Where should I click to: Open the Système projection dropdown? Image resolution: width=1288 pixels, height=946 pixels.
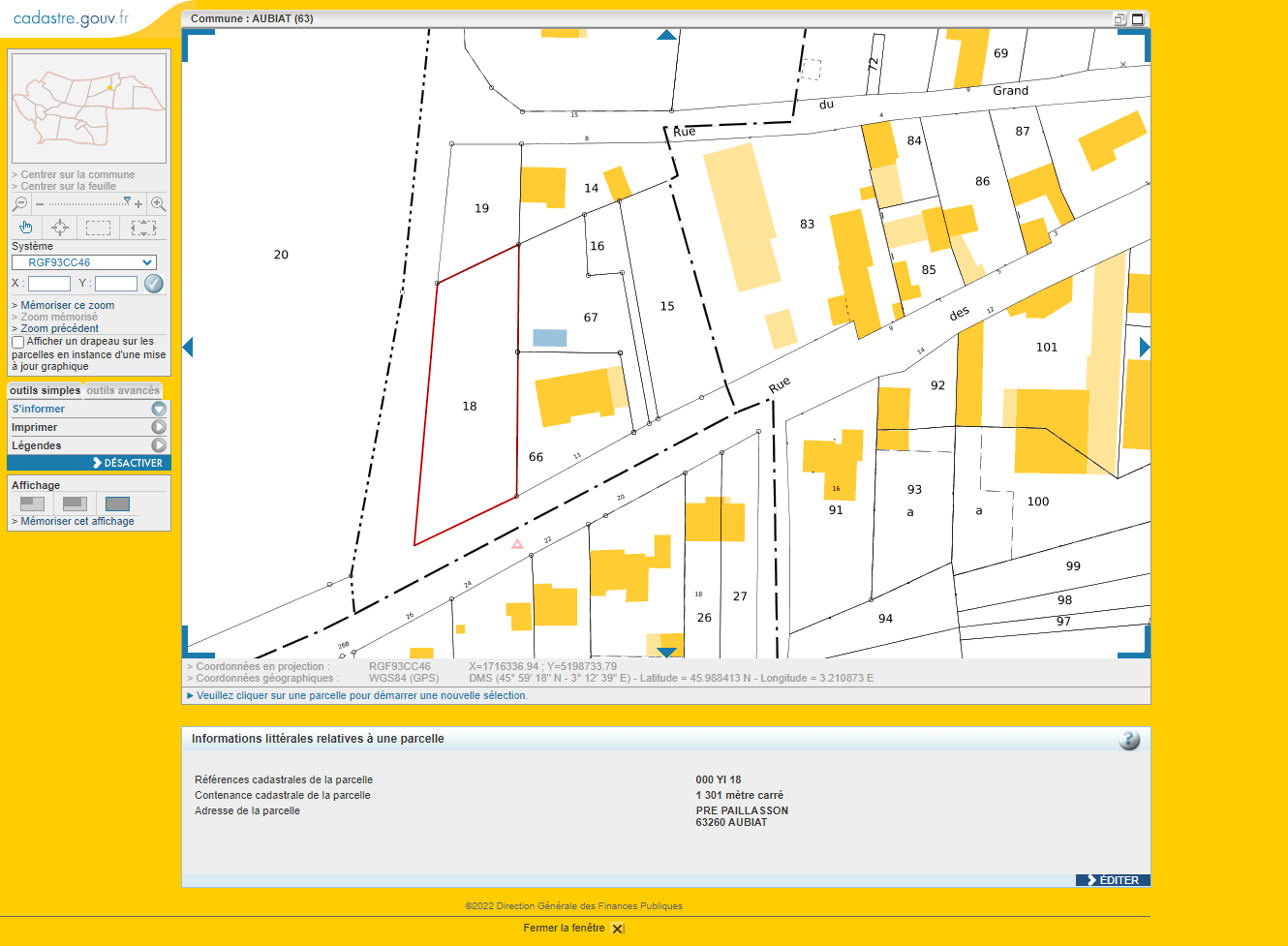point(84,262)
